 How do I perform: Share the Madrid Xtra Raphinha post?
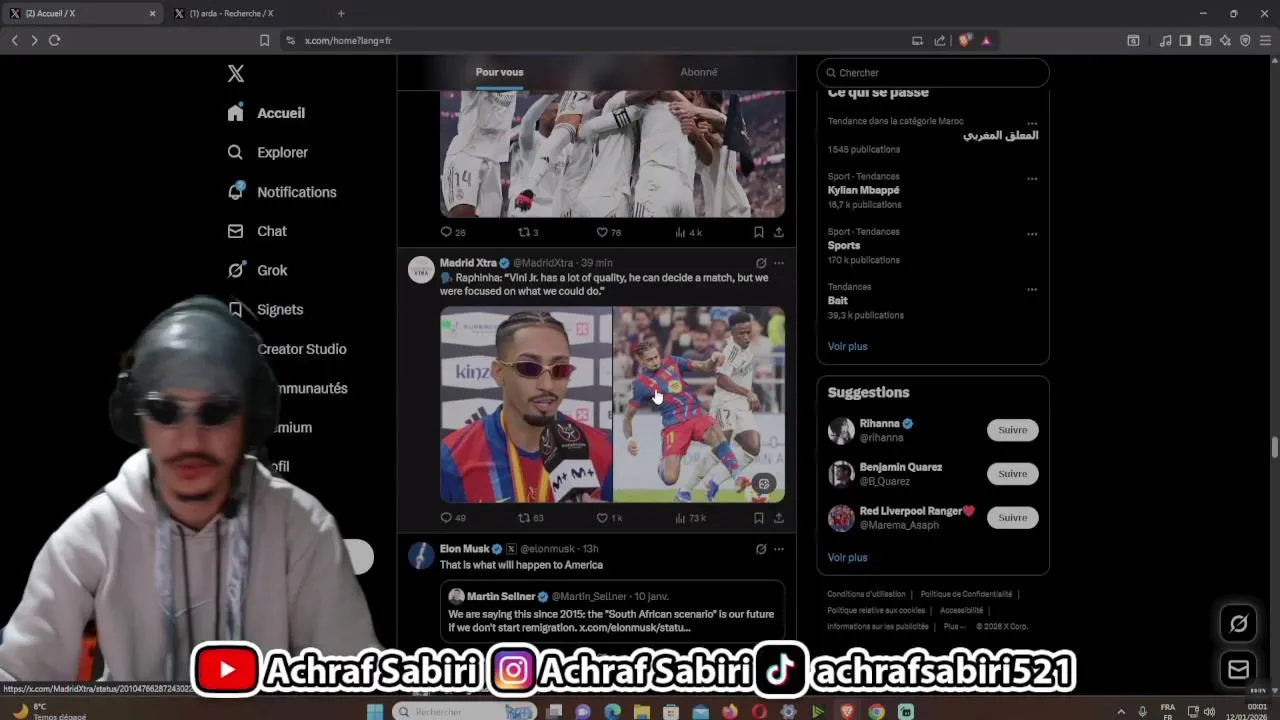coord(779,518)
